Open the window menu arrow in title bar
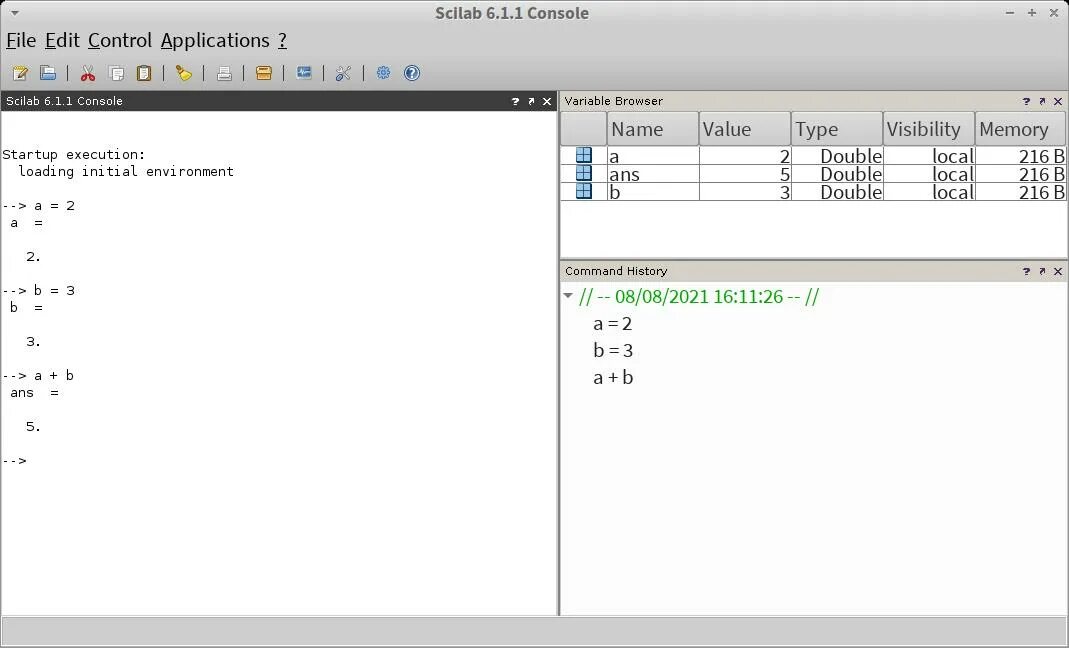Viewport: 1069px width, 648px height. pos(15,12)
